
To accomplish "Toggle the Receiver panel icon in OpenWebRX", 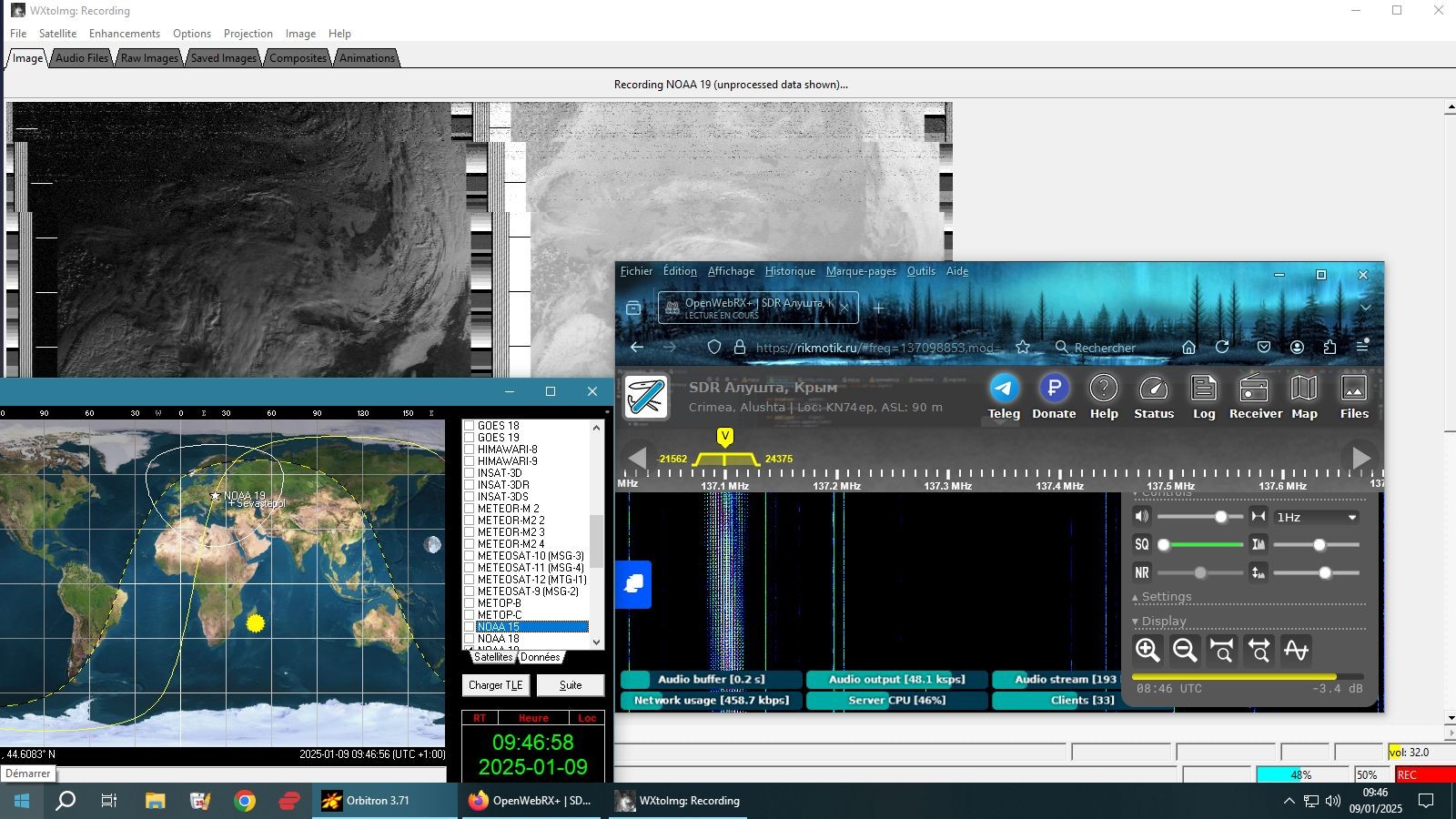I will (x=1256, y=396).
